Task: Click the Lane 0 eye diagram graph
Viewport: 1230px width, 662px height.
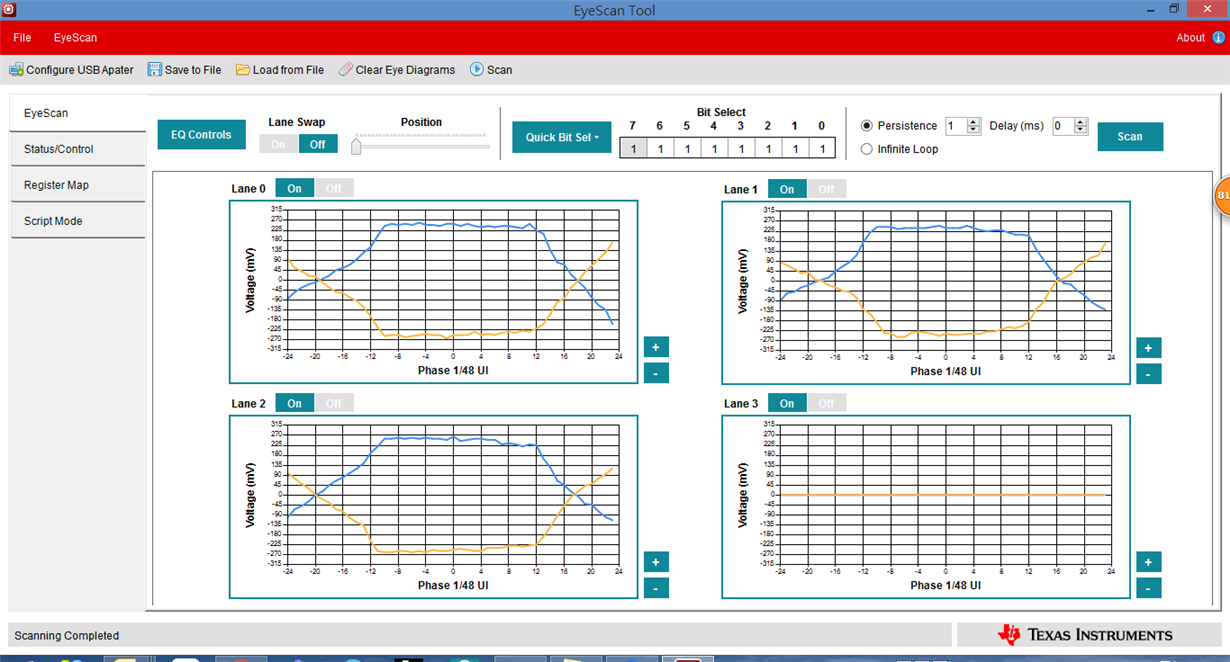Action: tap(434, 291)
